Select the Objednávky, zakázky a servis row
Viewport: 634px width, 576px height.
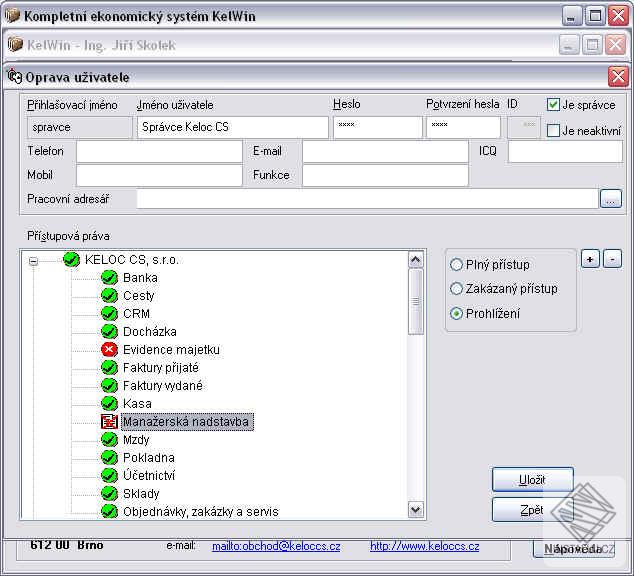[201, 511]
